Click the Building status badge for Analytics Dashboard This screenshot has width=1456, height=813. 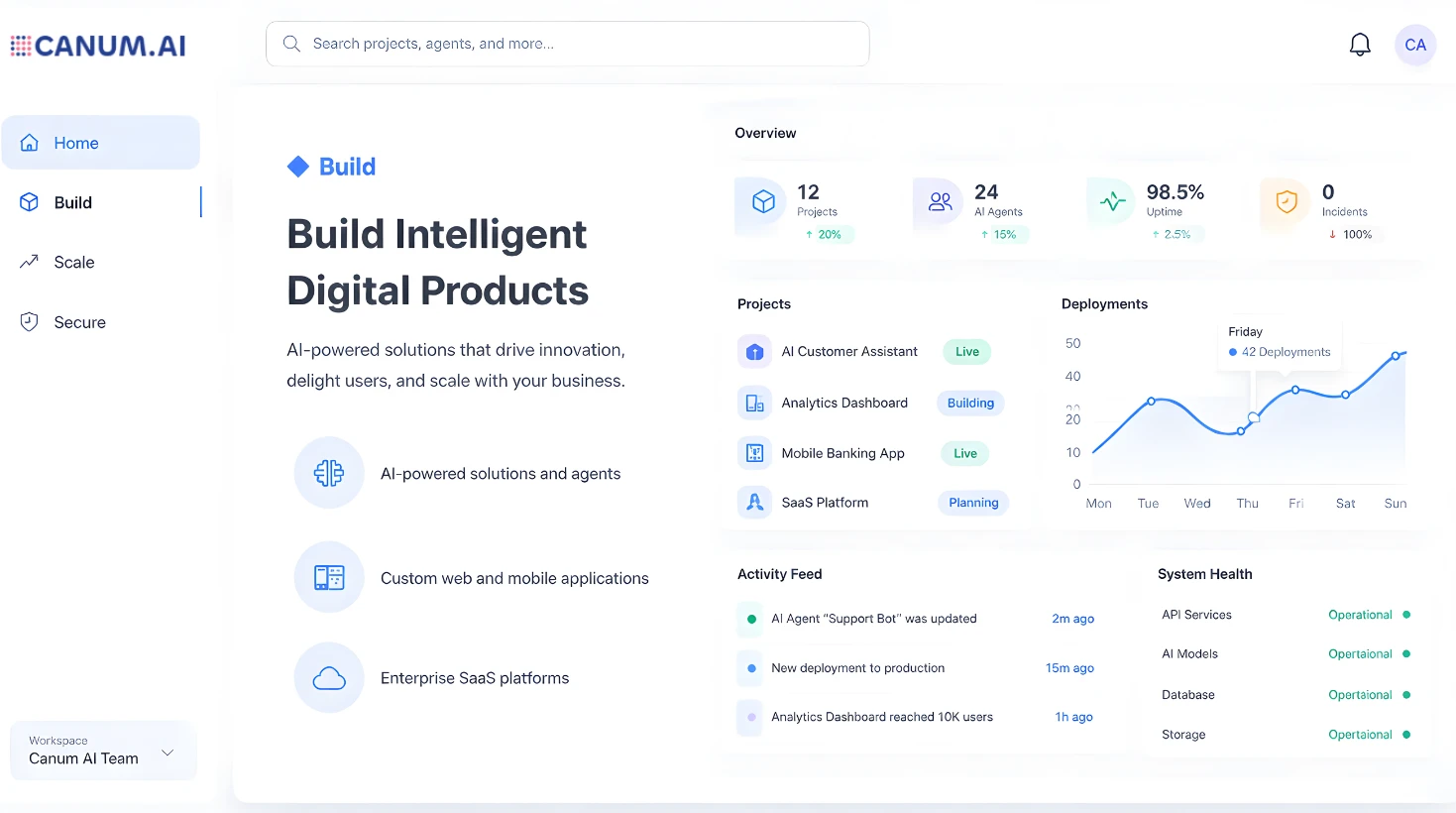[970, 403]
